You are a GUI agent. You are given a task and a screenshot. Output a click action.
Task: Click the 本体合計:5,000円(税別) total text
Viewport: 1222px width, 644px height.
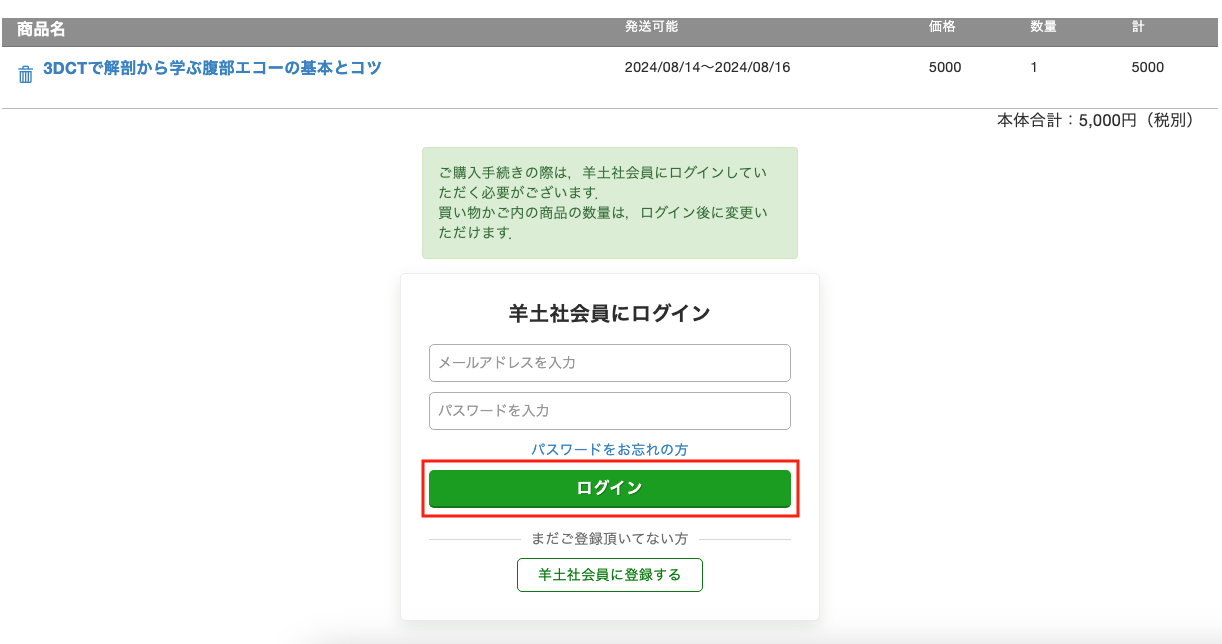1095,121
